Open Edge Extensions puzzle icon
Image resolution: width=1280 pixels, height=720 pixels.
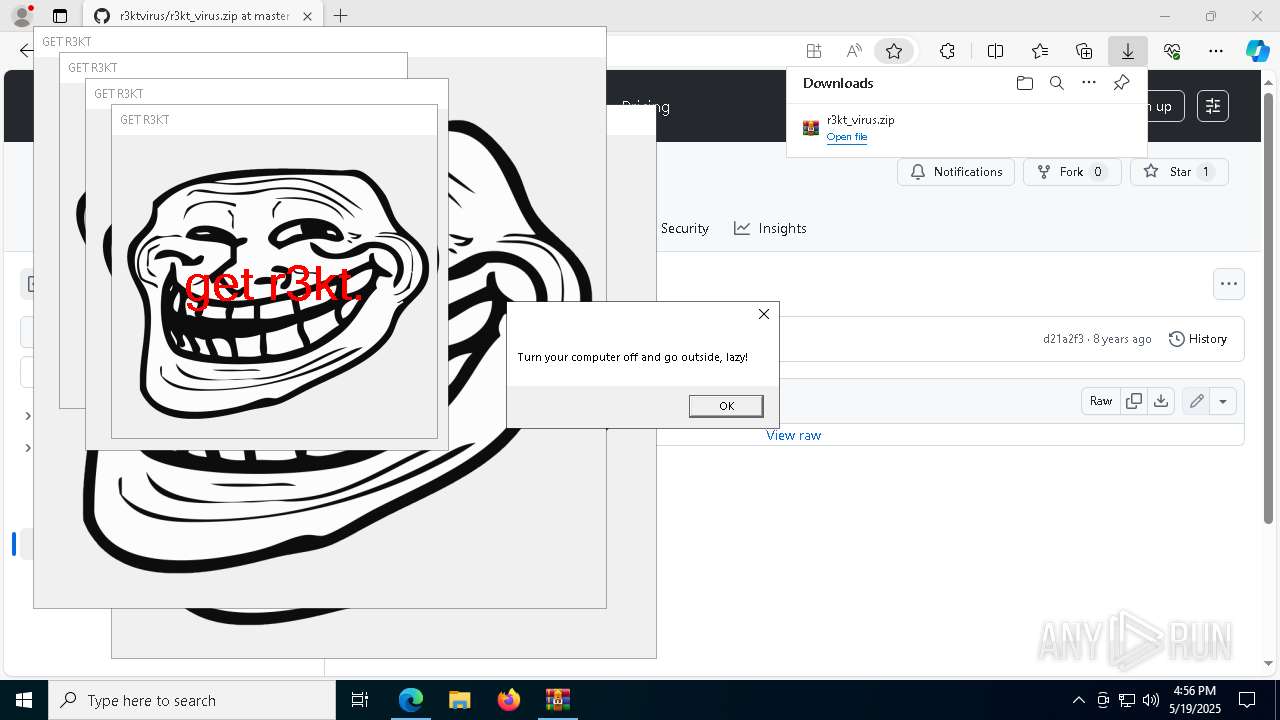click(947, 51)
